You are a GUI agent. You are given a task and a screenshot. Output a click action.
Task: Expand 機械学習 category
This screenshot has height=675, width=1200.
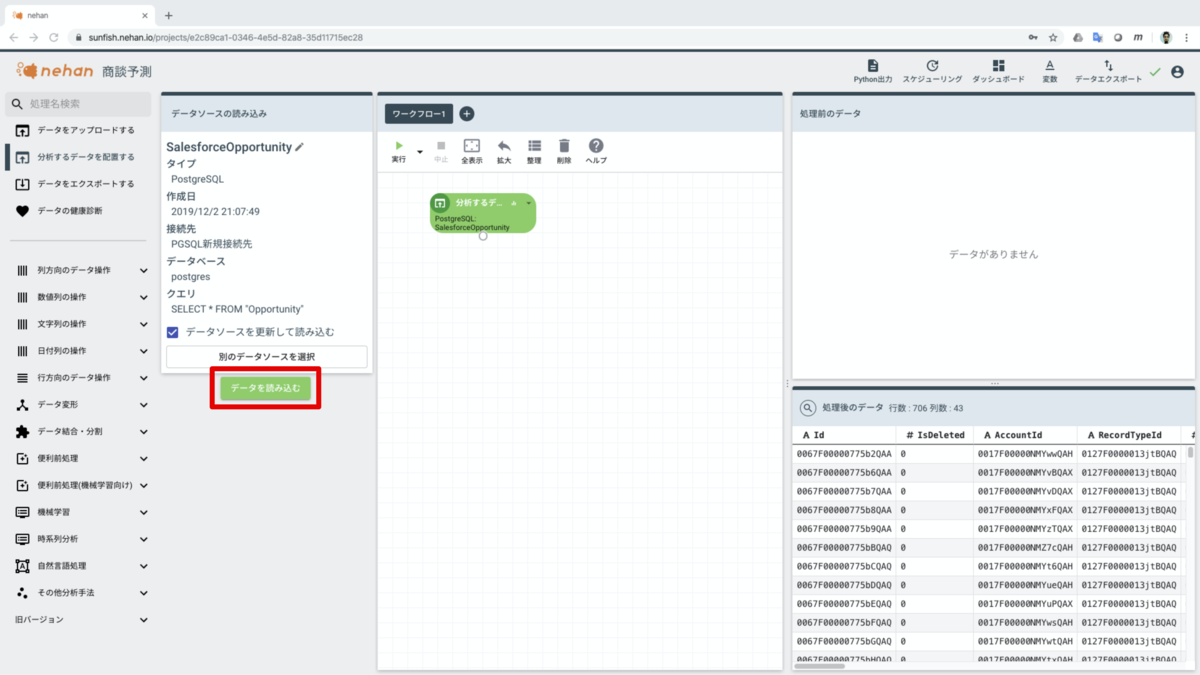click(x=80, y=512)
